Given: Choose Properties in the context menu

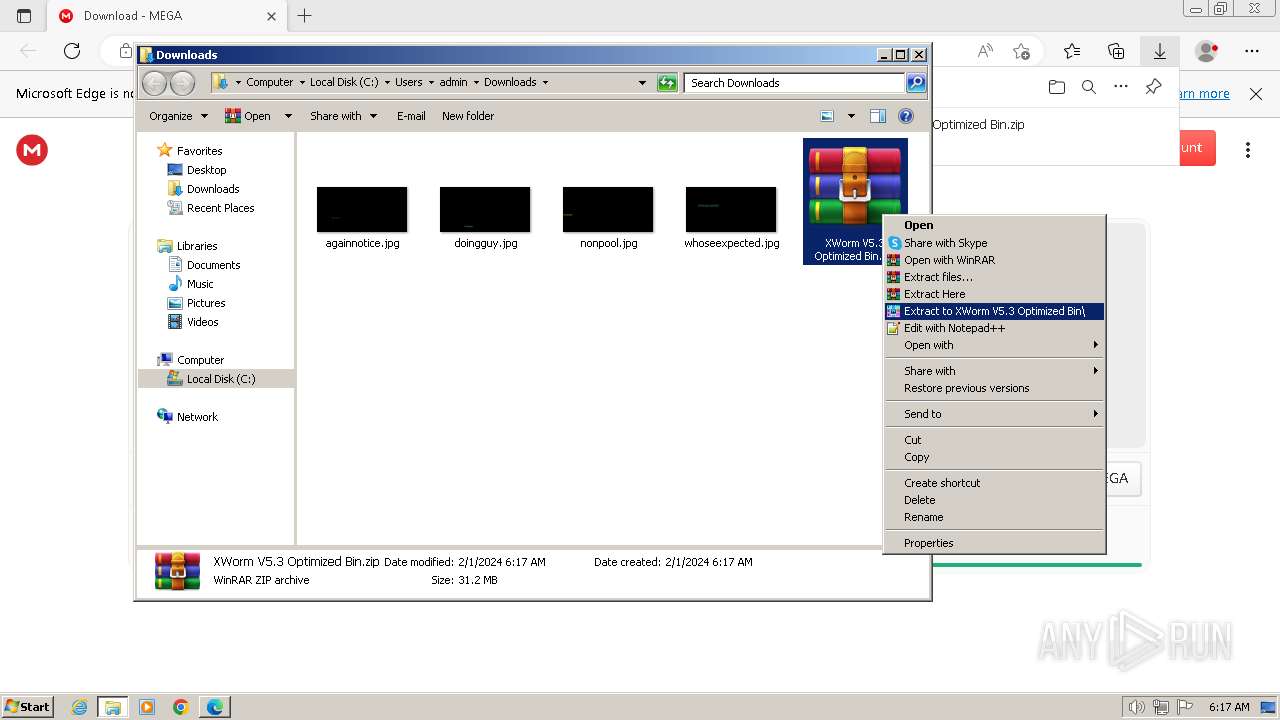Looking at the screenshot, I should pos(995,543).
